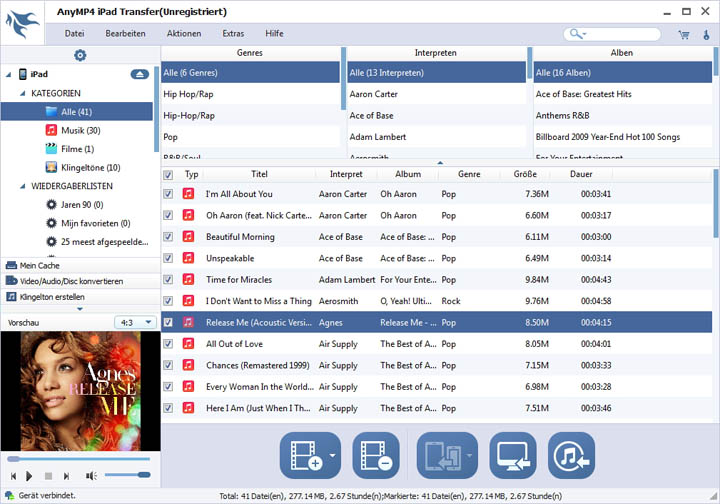Open the Extras menu

click(233, 34)
